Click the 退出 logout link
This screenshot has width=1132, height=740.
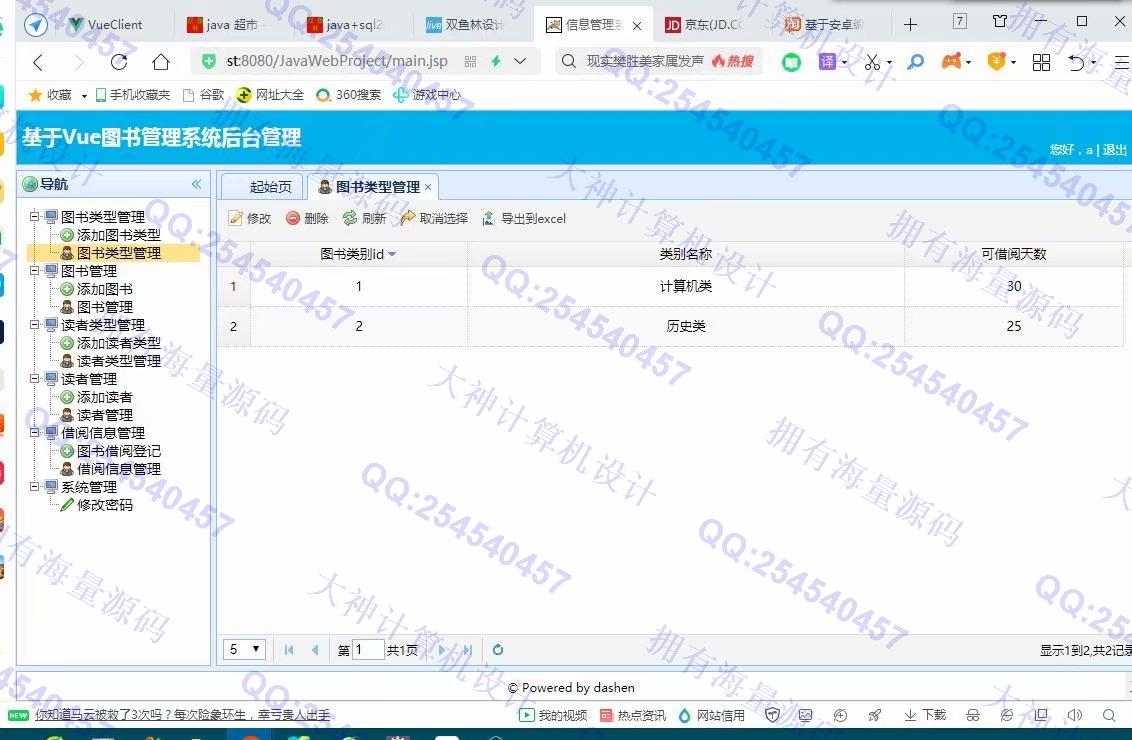1114,149
